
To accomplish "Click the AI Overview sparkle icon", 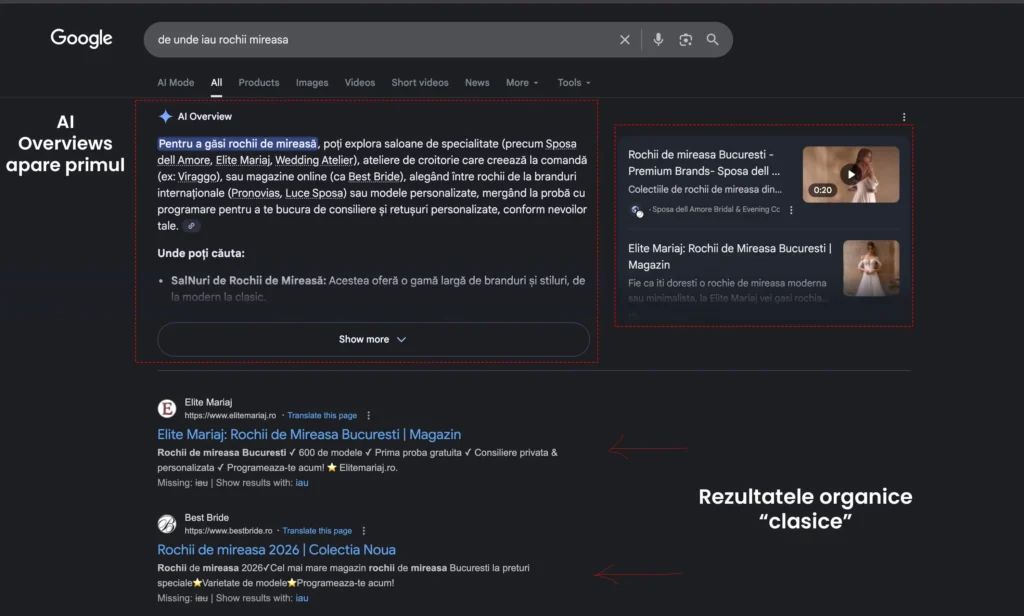I will [x=165, y=116].
